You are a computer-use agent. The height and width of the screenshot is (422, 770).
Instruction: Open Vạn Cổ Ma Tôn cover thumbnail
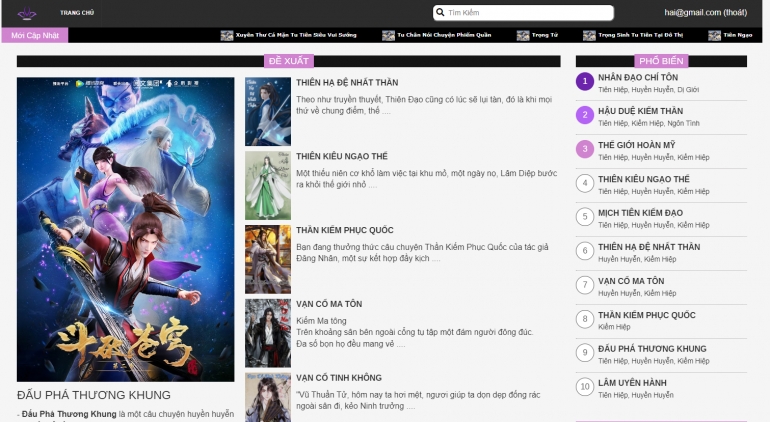tap(268, 333)
